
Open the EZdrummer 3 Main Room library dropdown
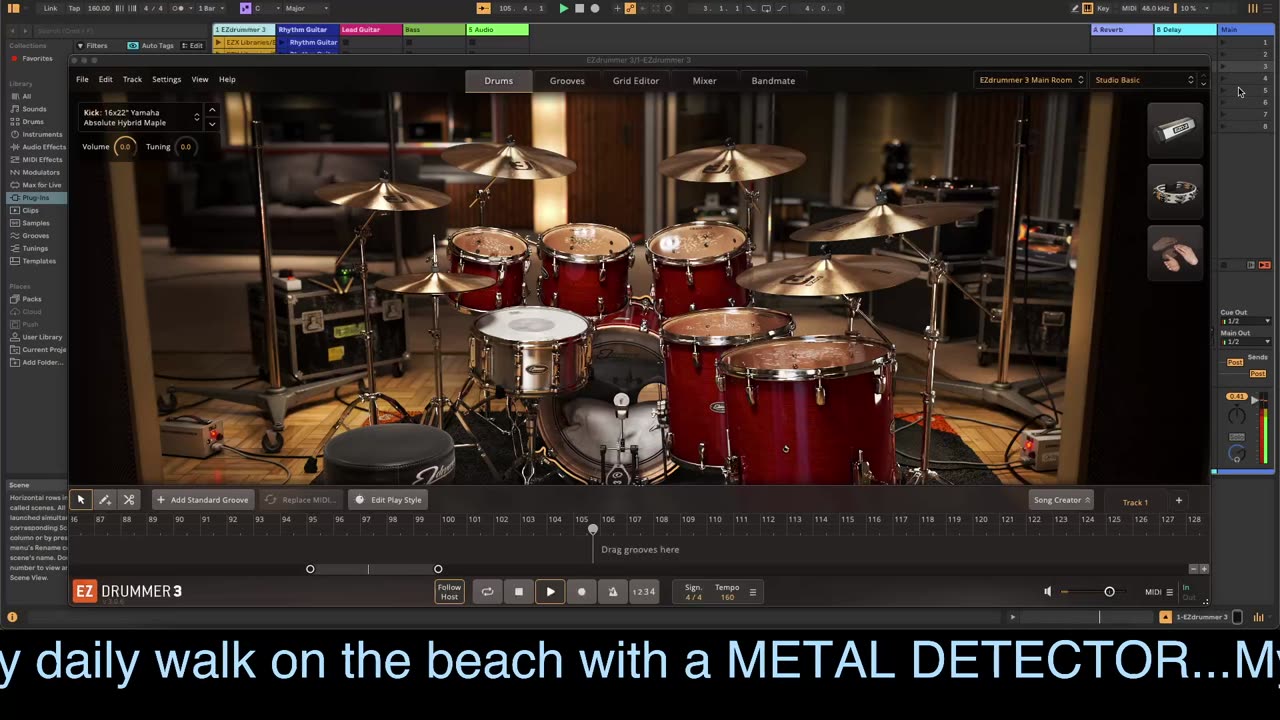click(1031, 80)
